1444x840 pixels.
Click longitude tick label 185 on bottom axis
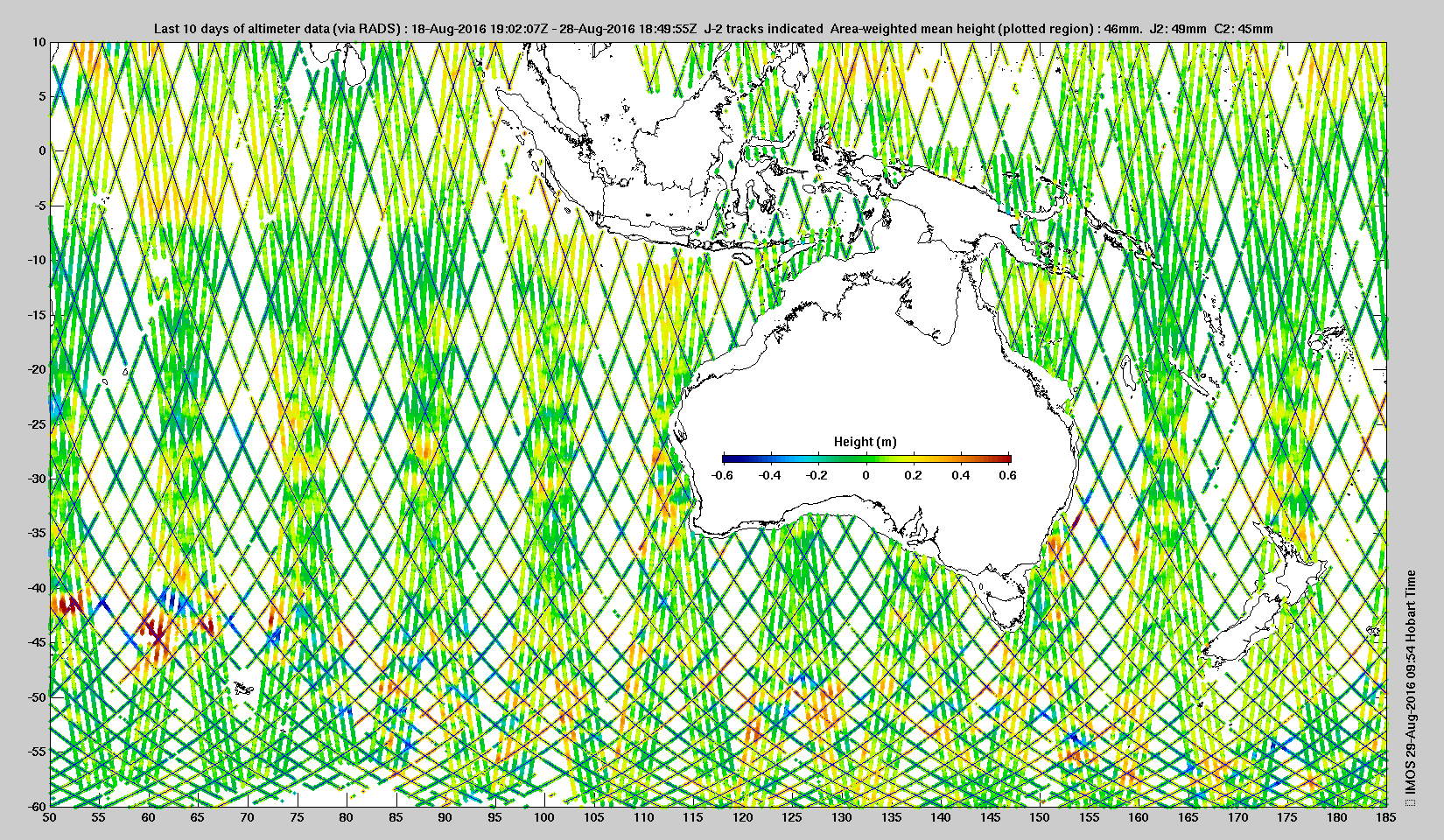coord(1386,817)
